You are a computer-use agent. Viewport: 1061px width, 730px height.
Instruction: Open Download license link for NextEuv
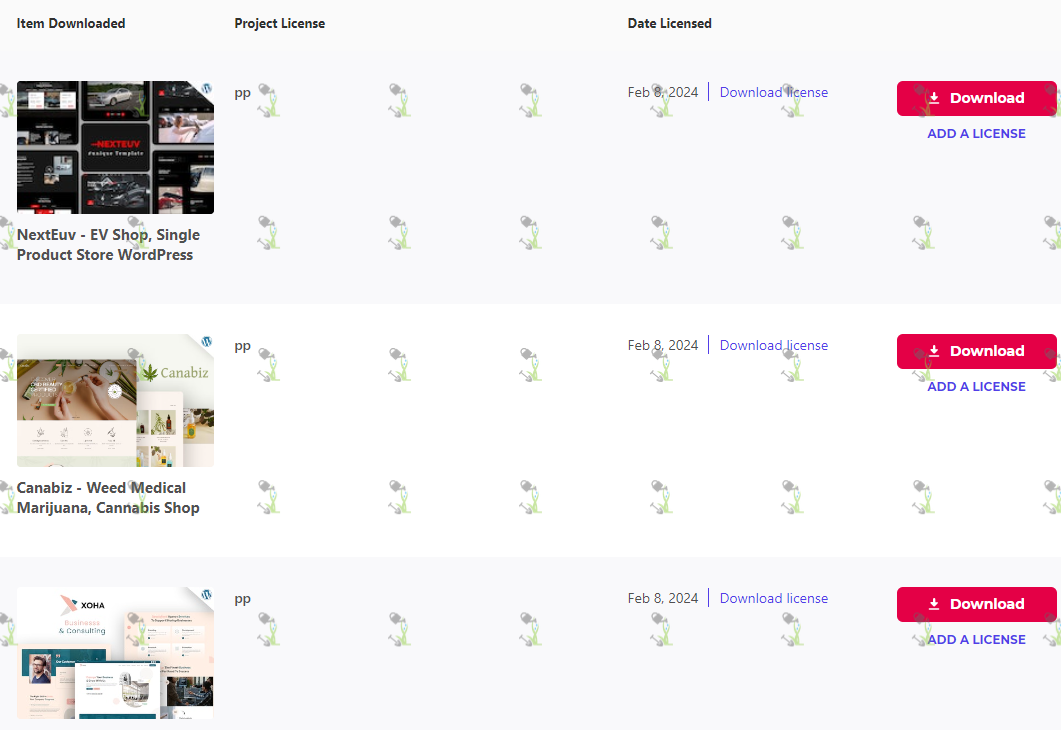click(773, 92)
